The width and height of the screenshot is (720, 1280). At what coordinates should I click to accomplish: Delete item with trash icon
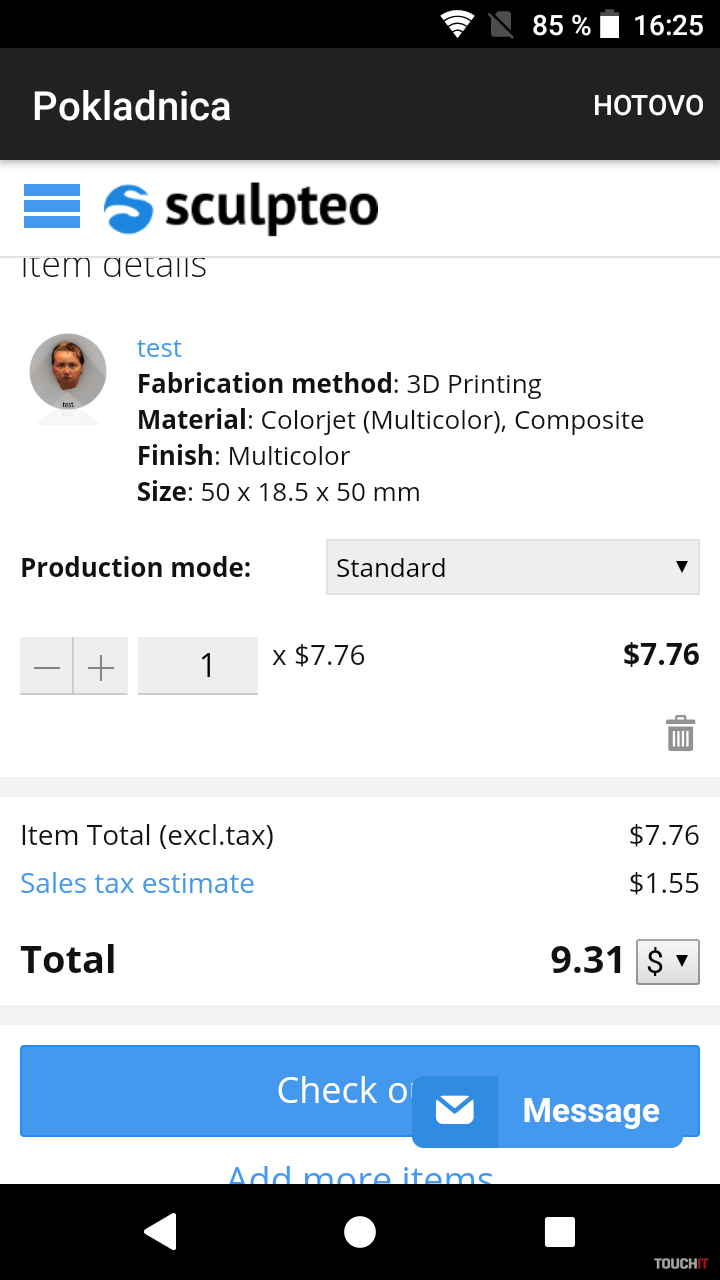(x=680, y=733)
